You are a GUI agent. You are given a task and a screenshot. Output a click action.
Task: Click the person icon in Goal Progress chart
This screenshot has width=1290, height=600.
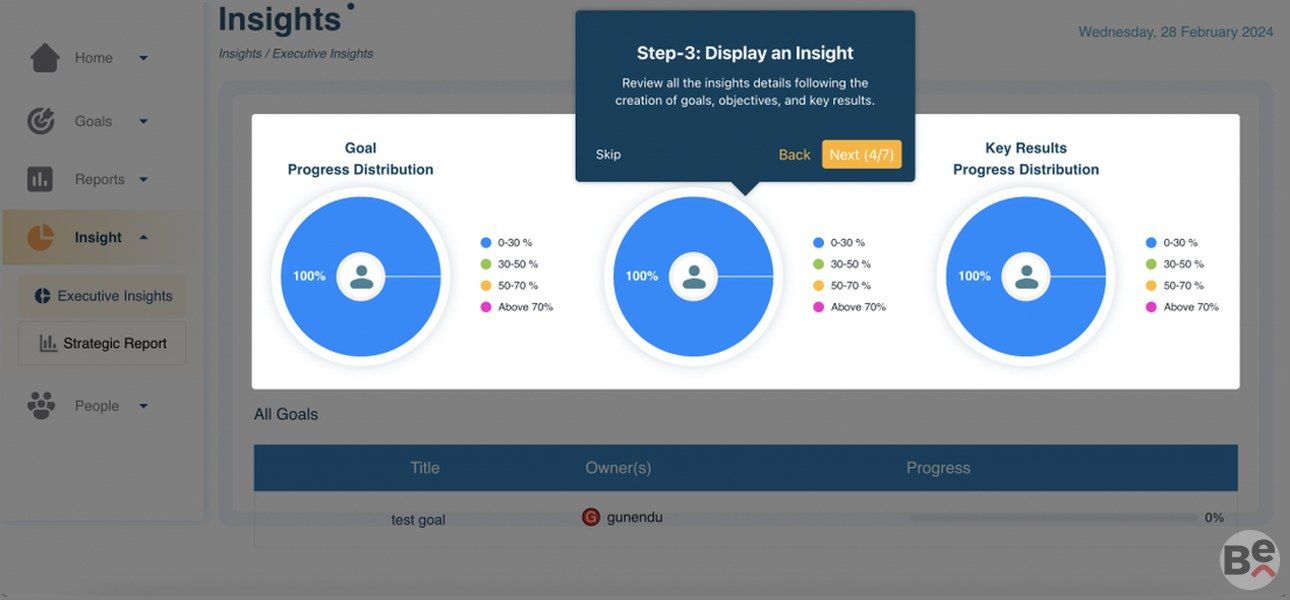click(361, 277)
